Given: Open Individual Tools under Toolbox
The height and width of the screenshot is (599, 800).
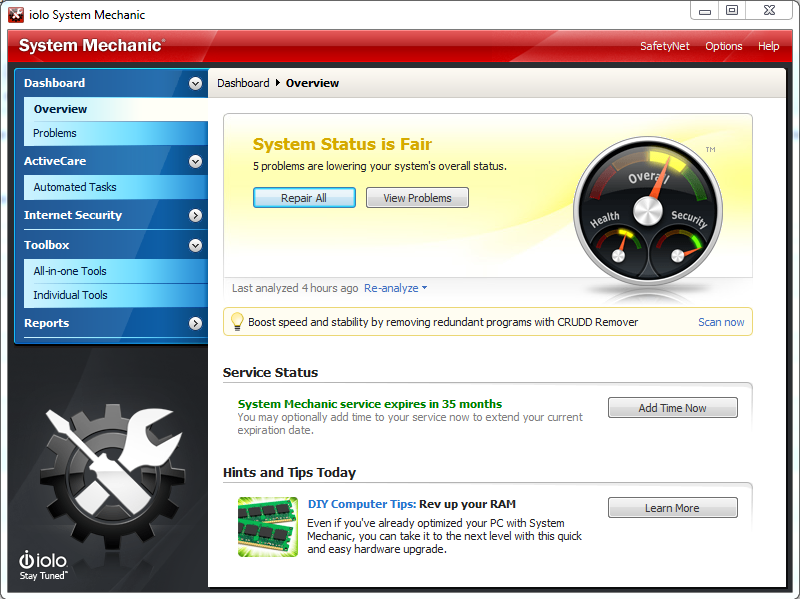Looking at the screenshot, I should click(116, 295).
